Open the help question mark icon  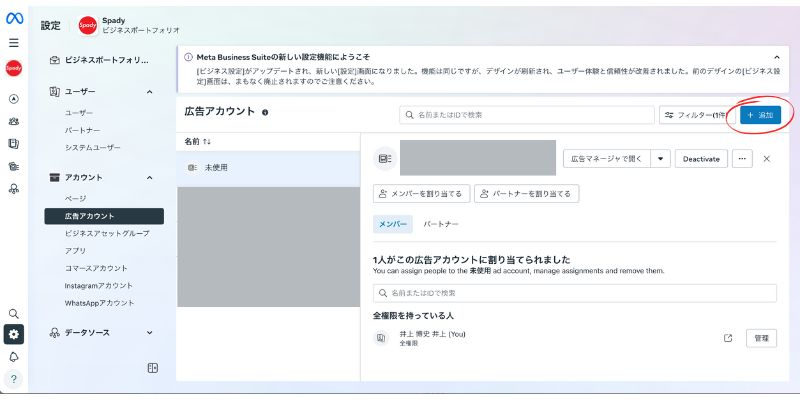point(14,379)
